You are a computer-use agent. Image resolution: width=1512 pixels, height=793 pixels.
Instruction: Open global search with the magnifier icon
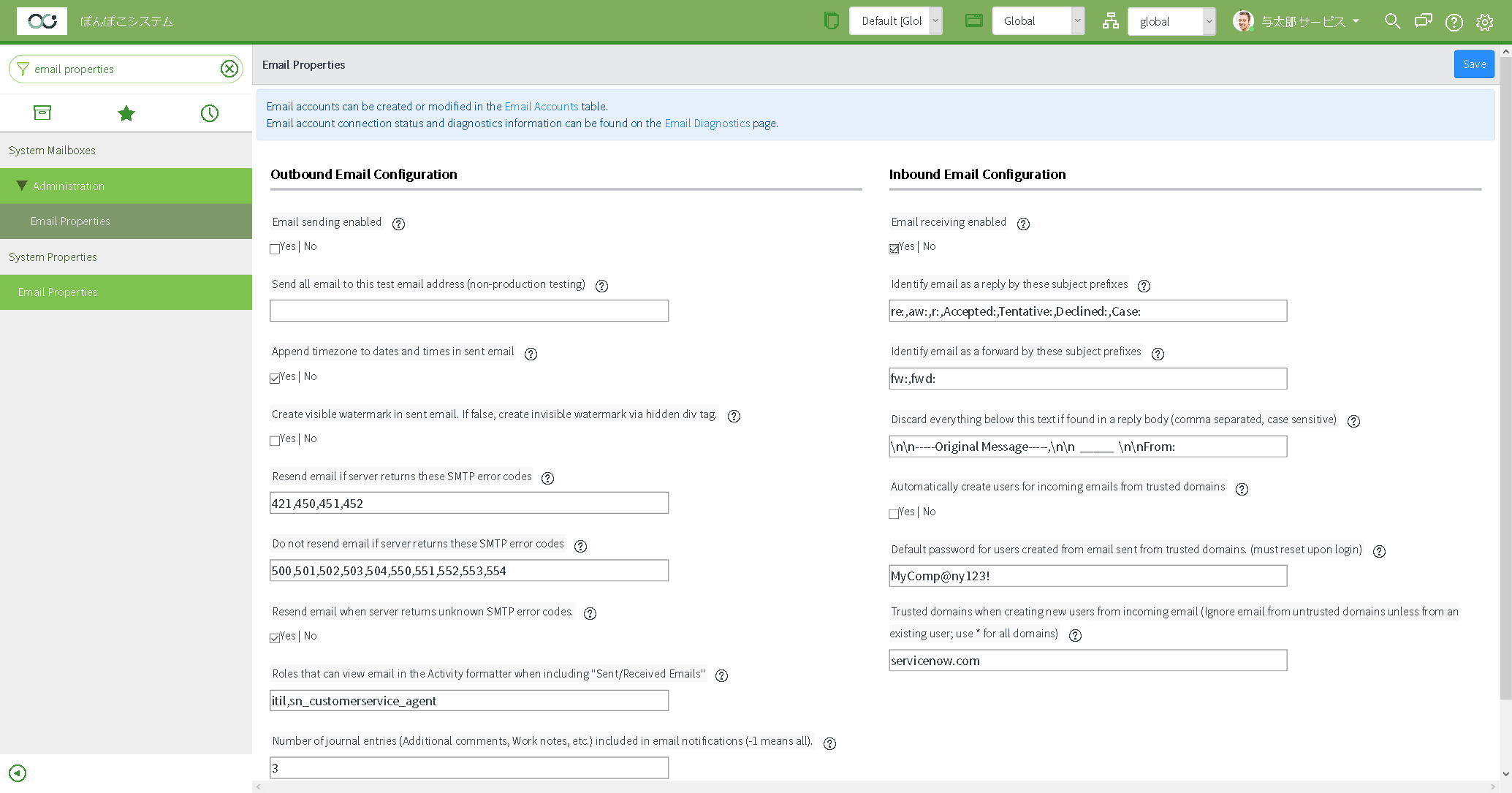(1392, 21)
